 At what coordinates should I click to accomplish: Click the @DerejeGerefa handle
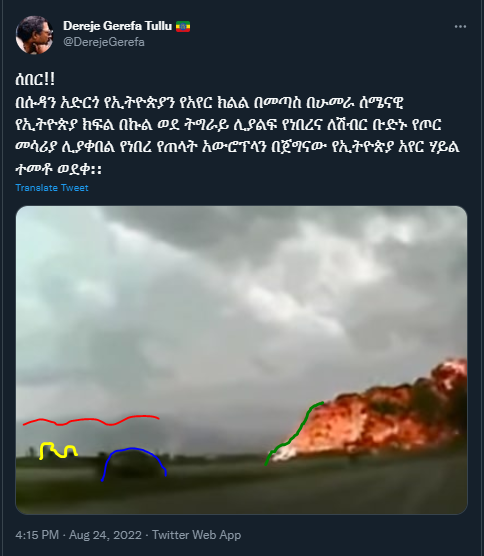pyautogui.click(x=104, y=42)
